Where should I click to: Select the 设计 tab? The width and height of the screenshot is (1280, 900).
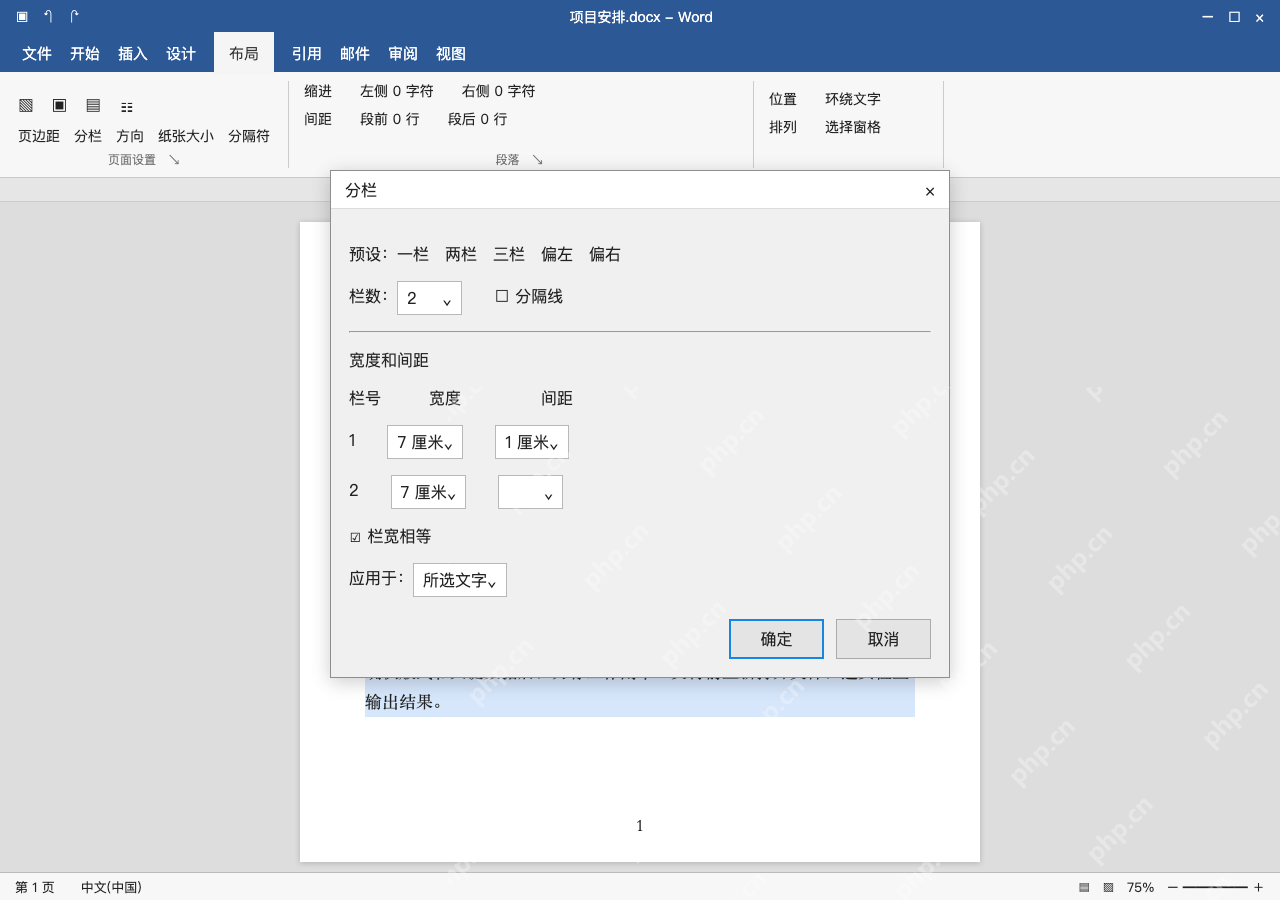(181, 53)
